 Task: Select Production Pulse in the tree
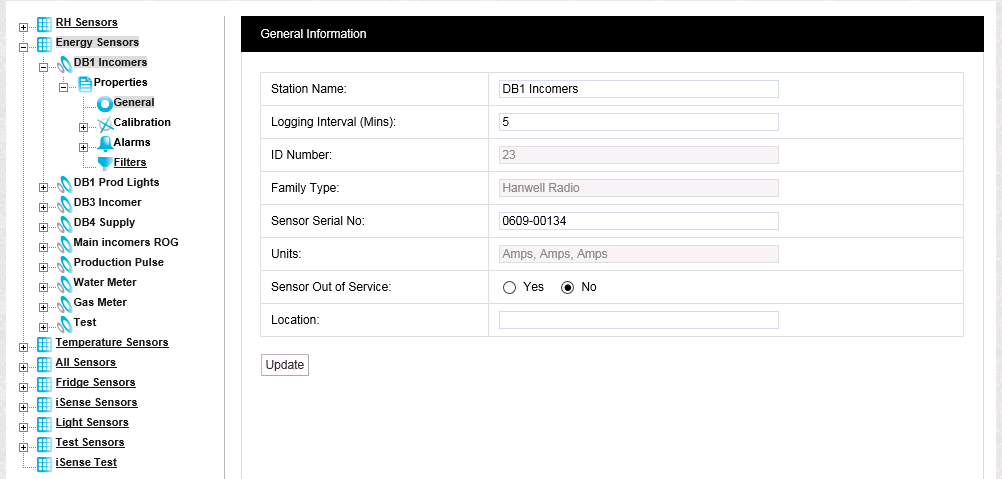click(118, 262)
